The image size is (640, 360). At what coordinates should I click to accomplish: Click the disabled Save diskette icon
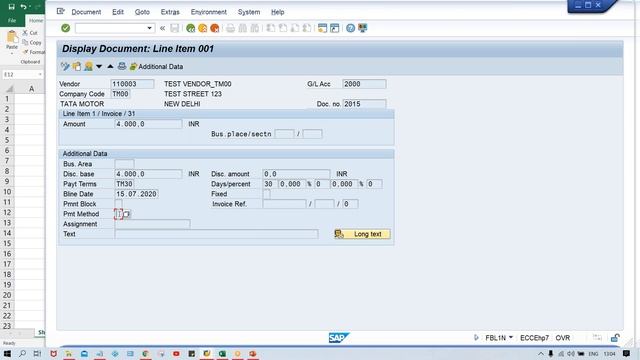coord(175,28)
